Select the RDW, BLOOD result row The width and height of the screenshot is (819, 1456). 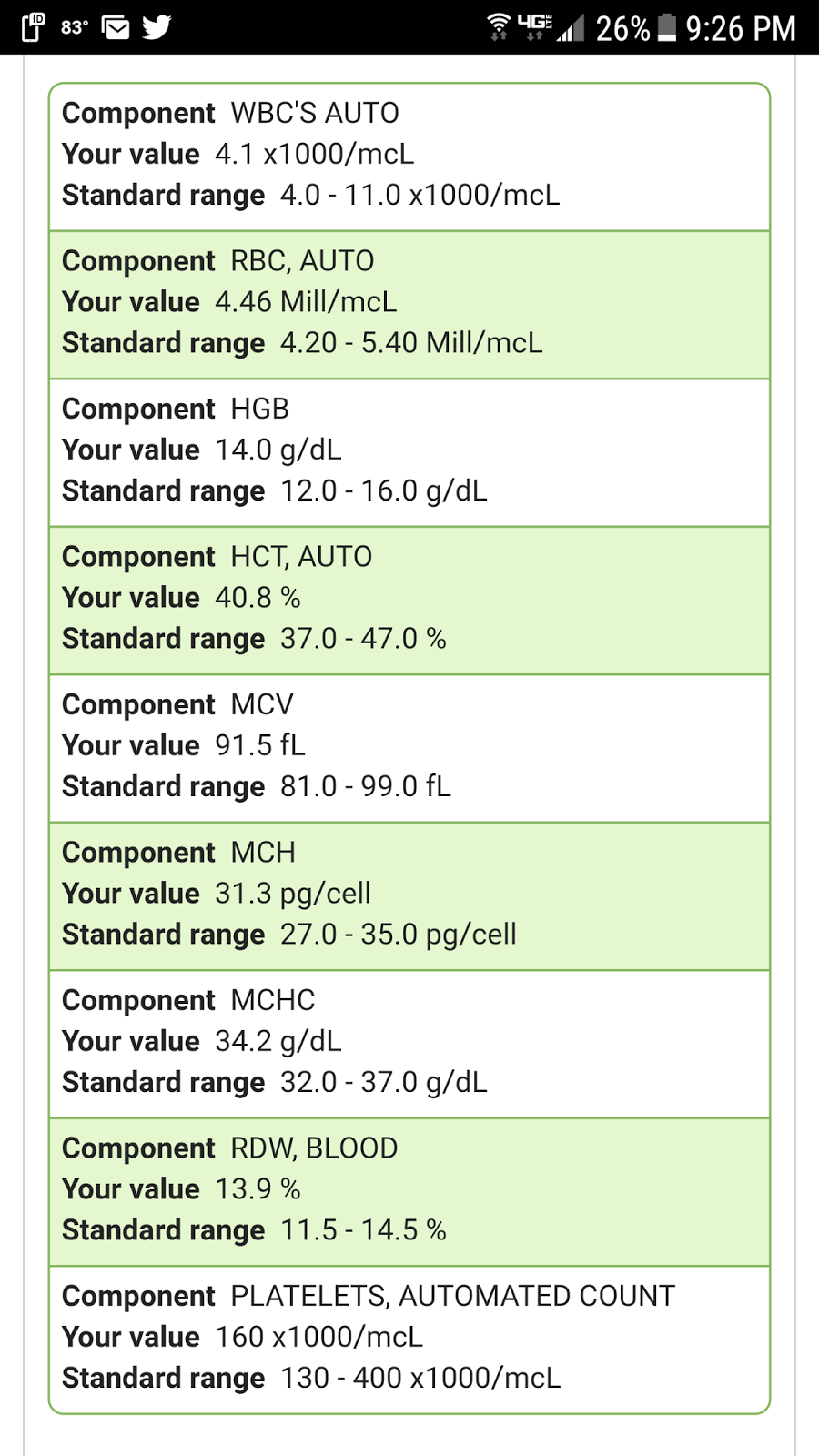coord(409,1192)
